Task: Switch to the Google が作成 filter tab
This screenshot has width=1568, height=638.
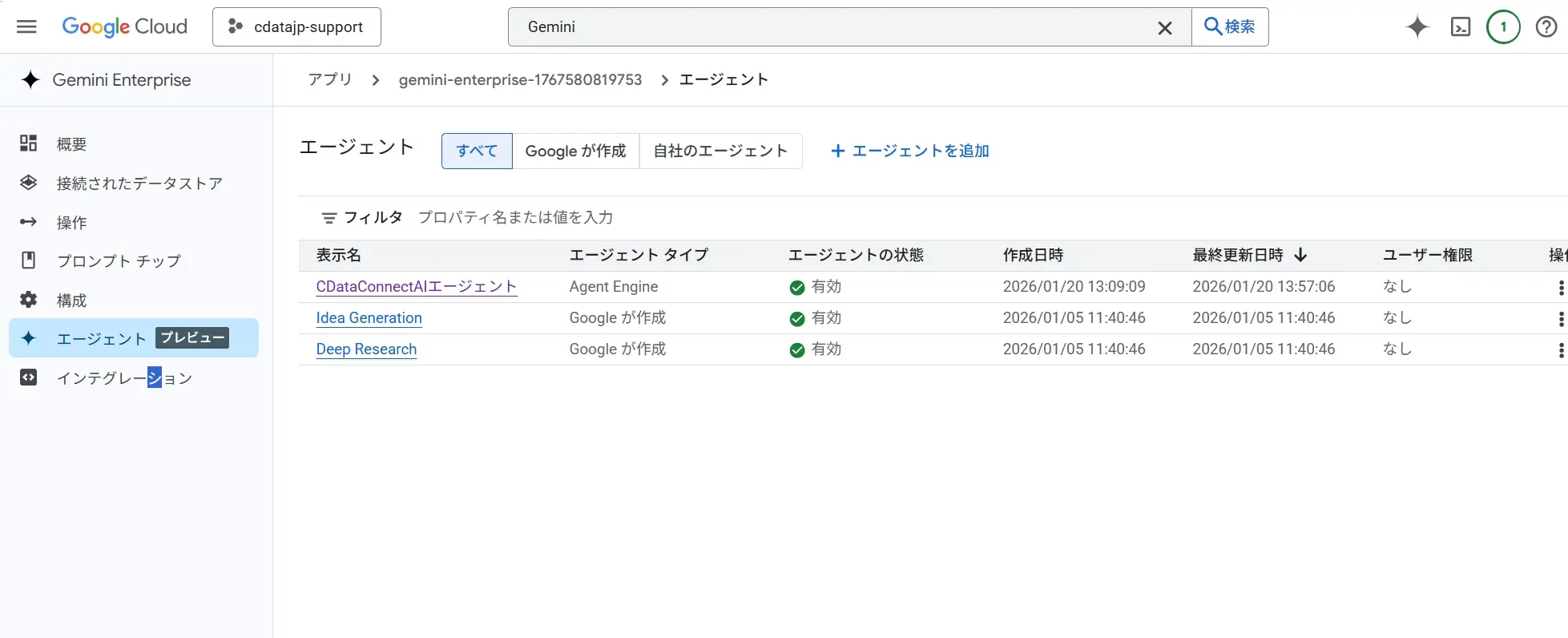Action: [x=575, y=151]
